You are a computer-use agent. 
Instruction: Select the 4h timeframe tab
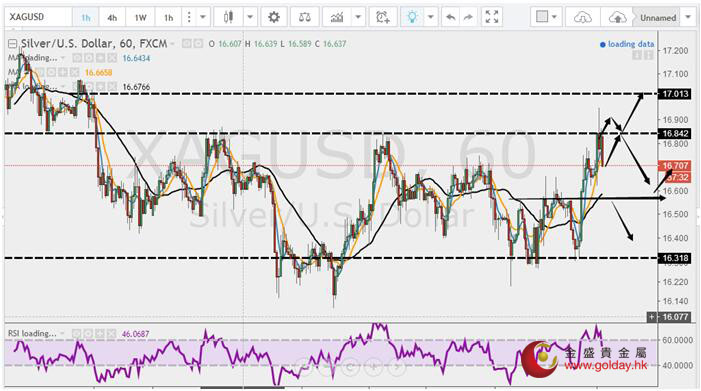[x=112, y=17]
